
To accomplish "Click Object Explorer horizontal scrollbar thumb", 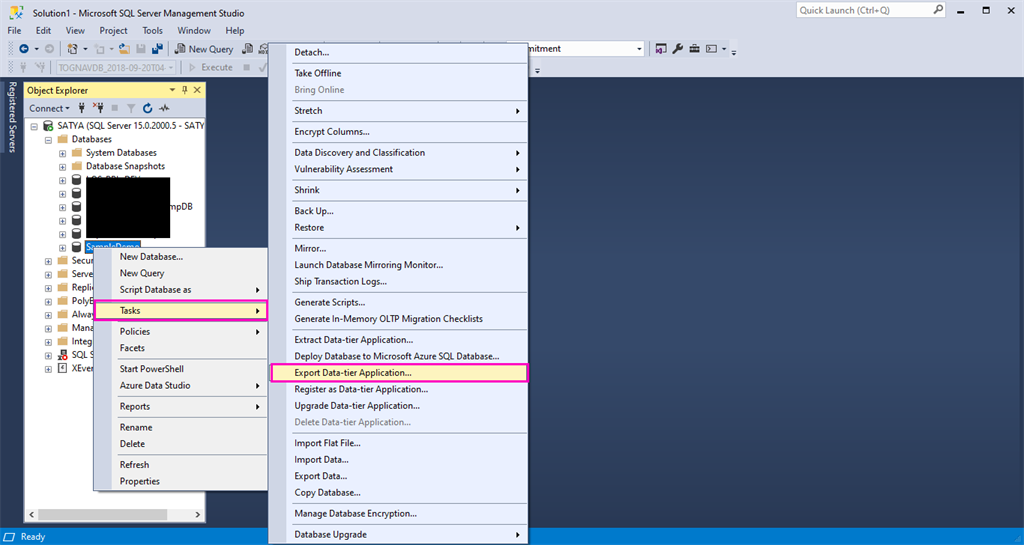I will [x=103, y=515].
